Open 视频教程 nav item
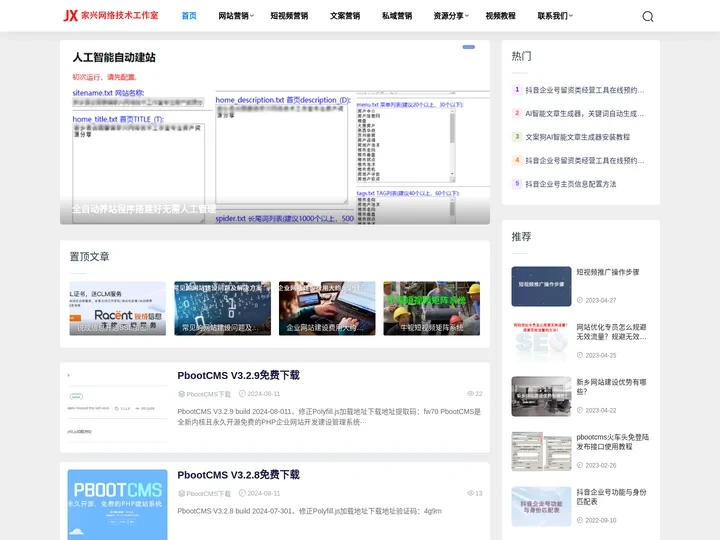 [501, 16]
